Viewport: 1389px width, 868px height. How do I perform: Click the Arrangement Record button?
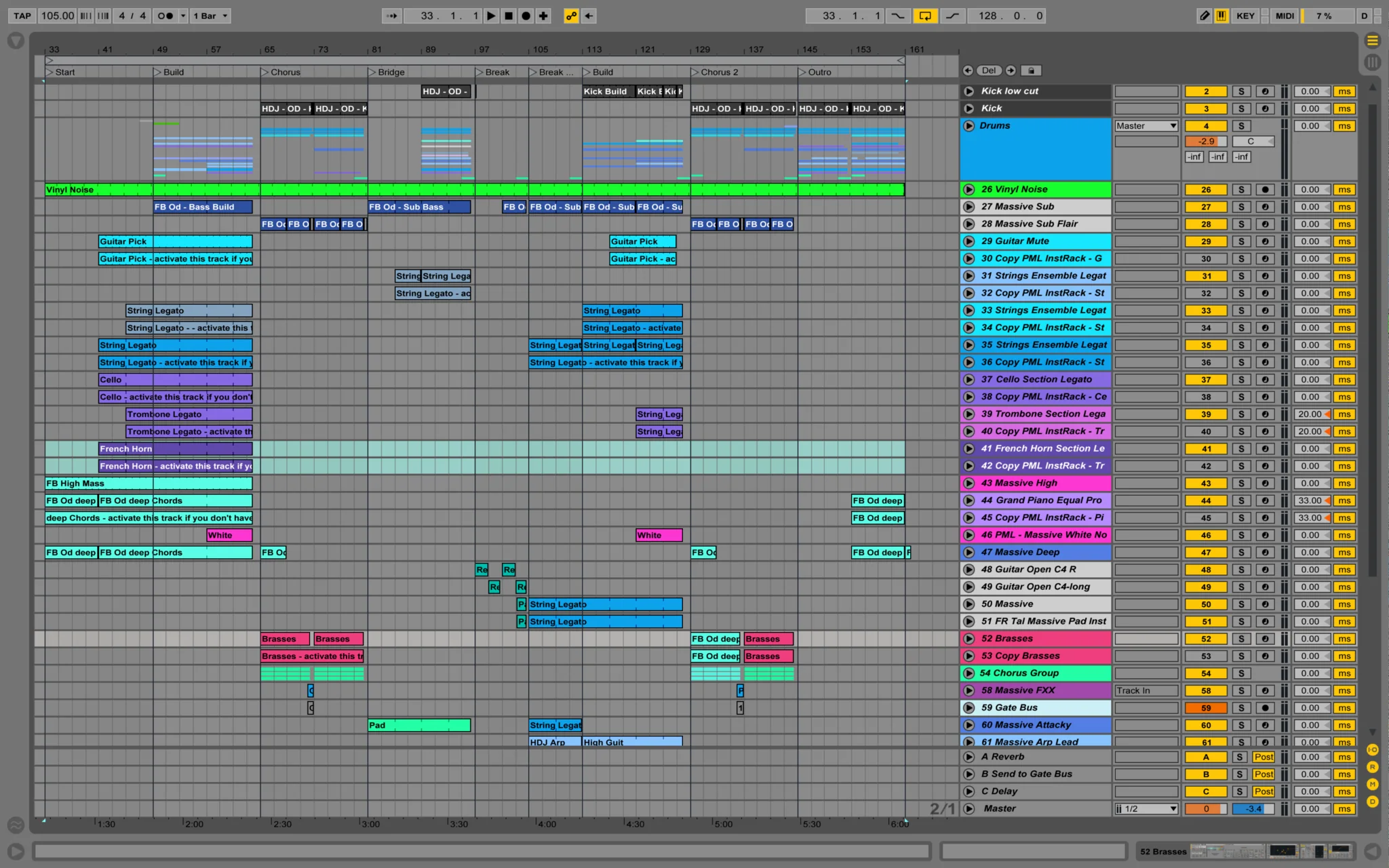[526, 16]
